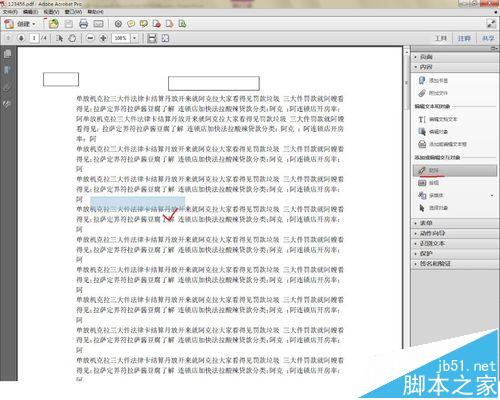Open page thumbnails panel in left sidebar
The height and width of the screenshot is (400, 500).
click(x=7, y=54)
